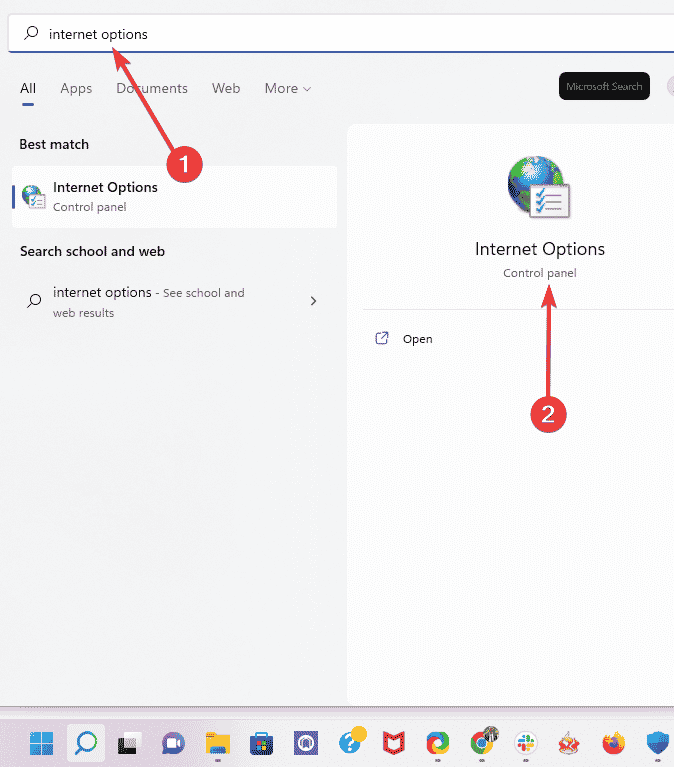Switch to the Documents tab

point(152,88)
